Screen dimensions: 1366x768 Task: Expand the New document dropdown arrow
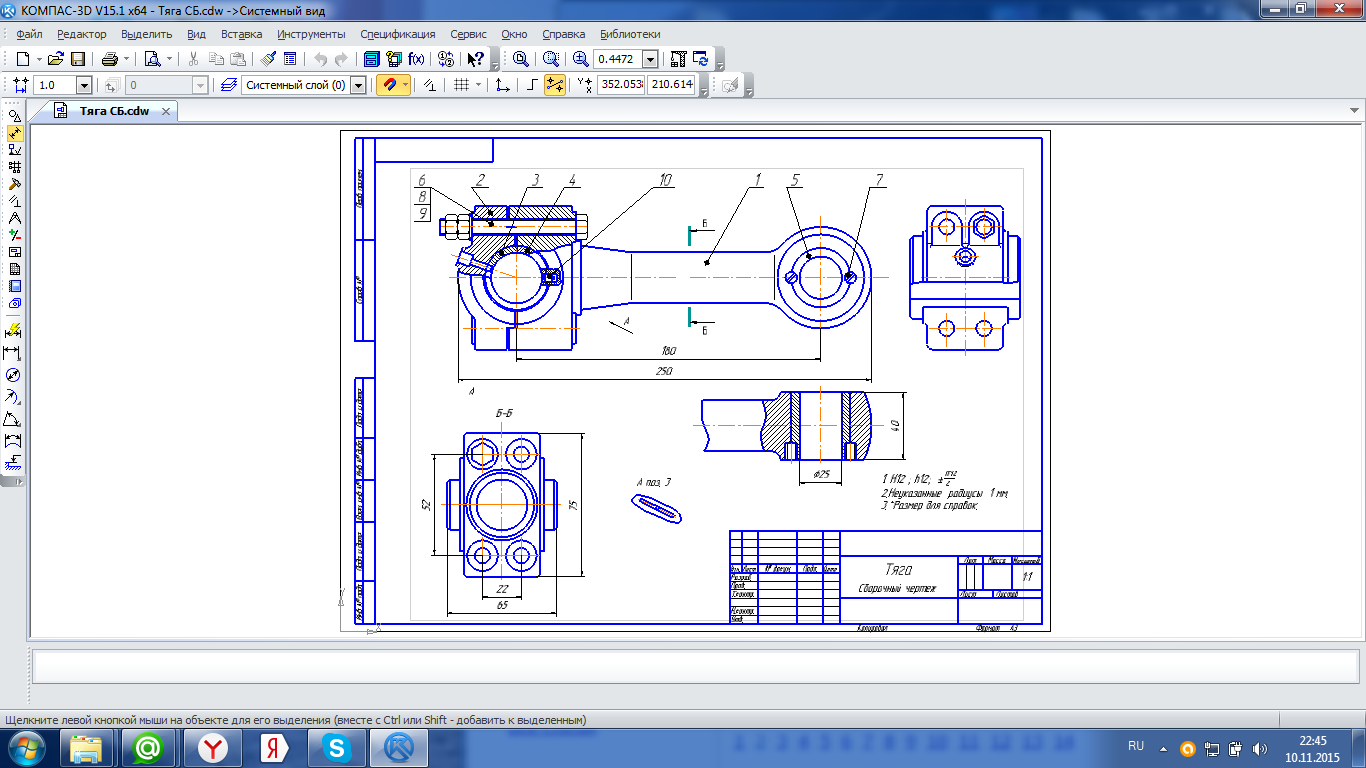click(38, 59)
